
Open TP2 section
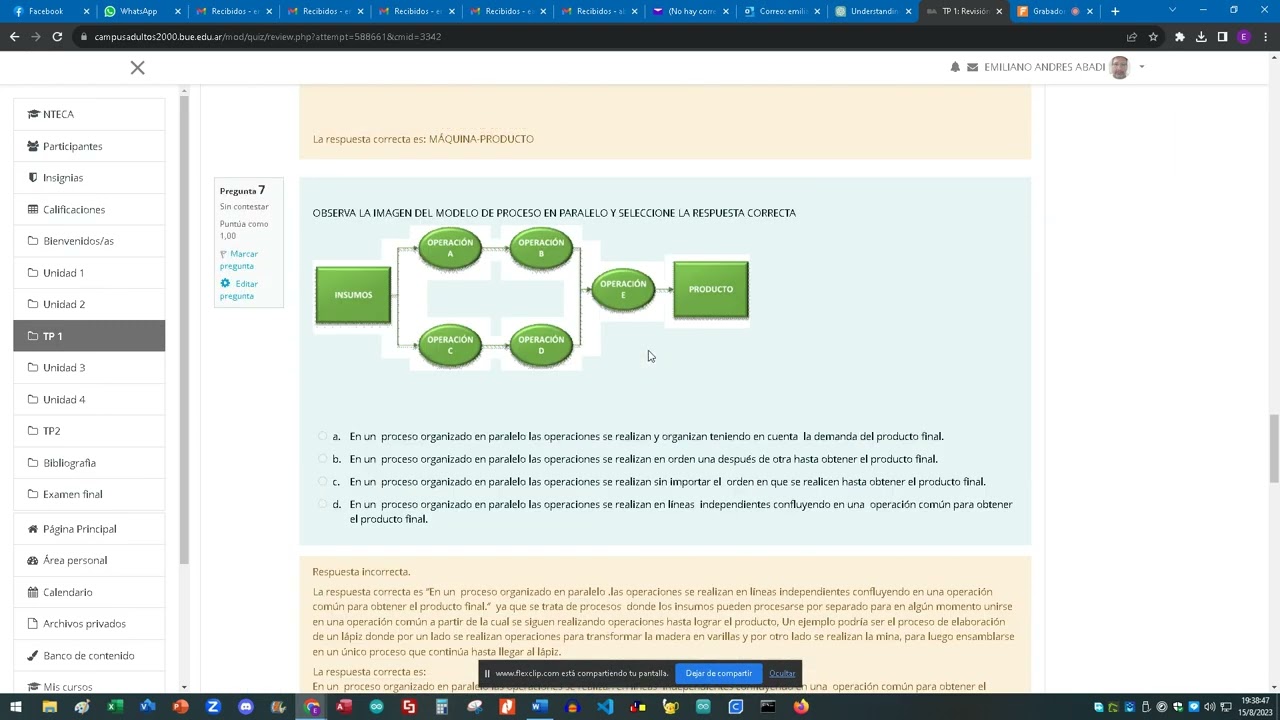click(x=89, y=431)
